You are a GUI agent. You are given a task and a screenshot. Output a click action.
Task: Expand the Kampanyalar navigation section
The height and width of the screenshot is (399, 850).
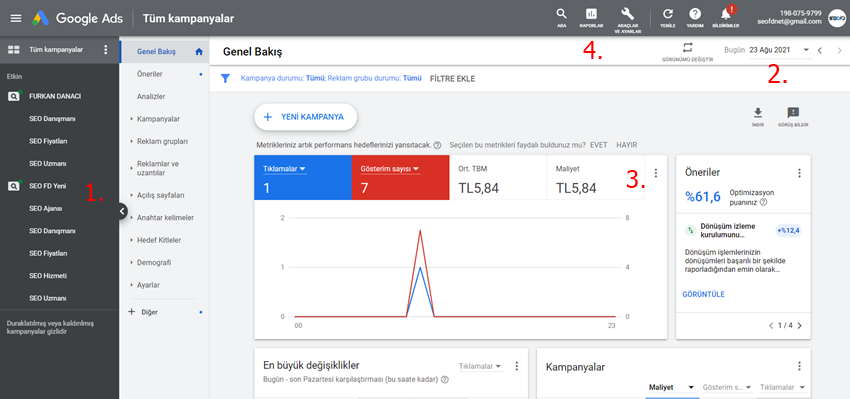pyautogui.click(x=158, y=119)
